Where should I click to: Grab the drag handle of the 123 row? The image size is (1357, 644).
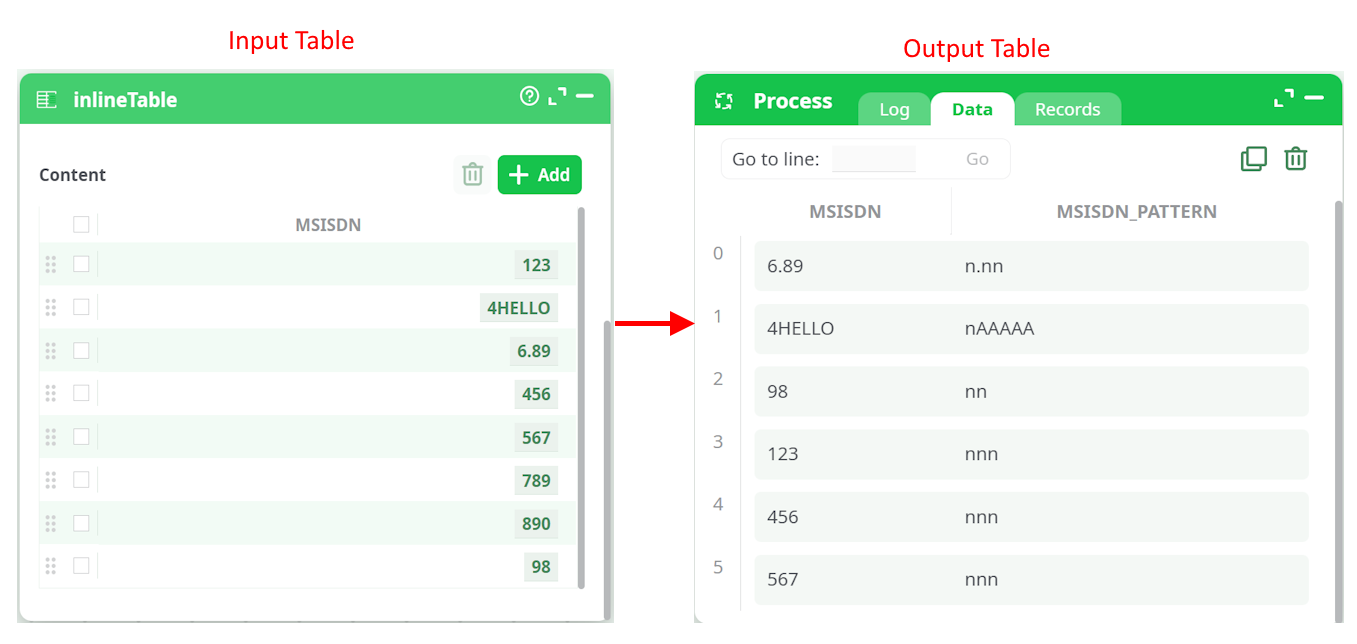51,265
